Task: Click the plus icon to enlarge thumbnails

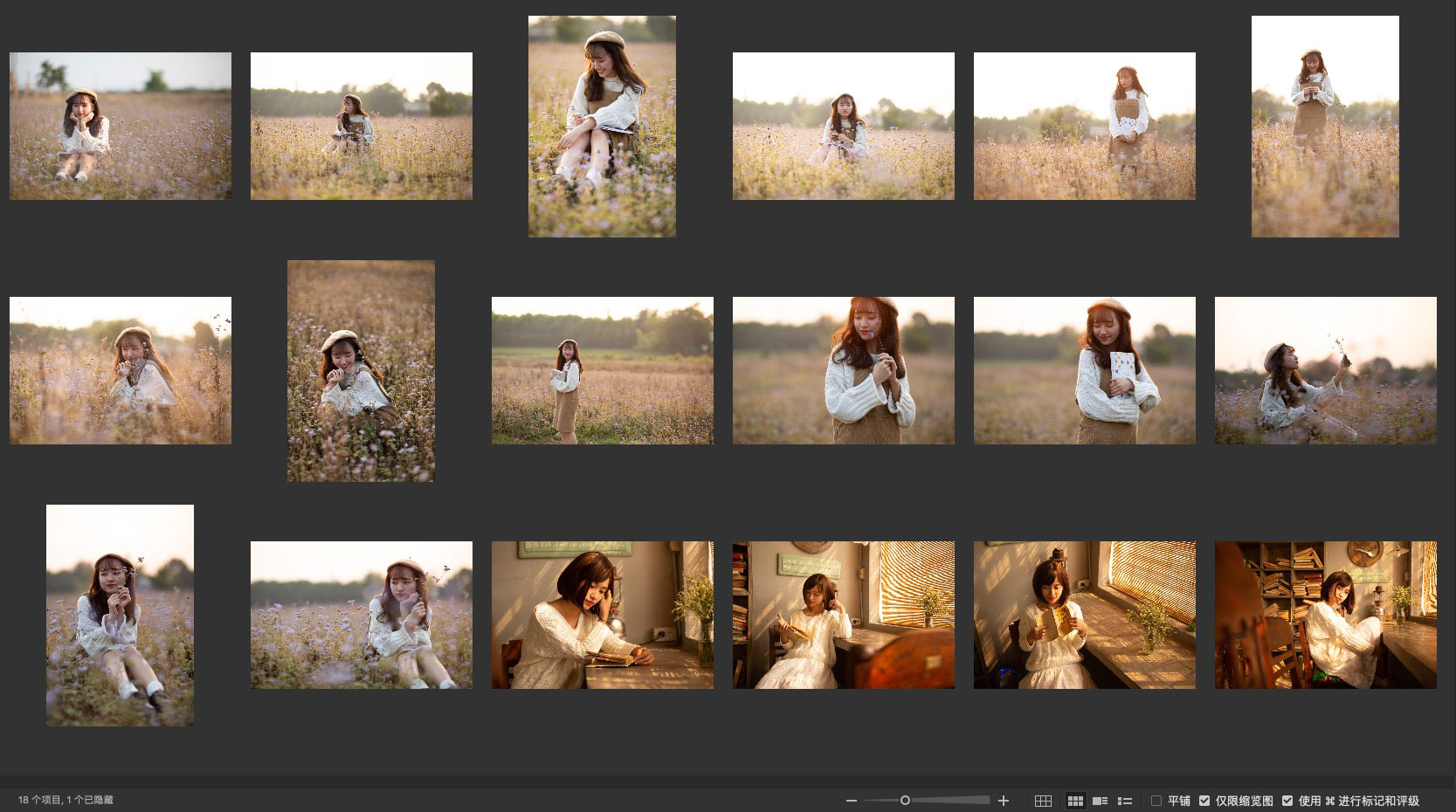Action: coord(1004,801)
